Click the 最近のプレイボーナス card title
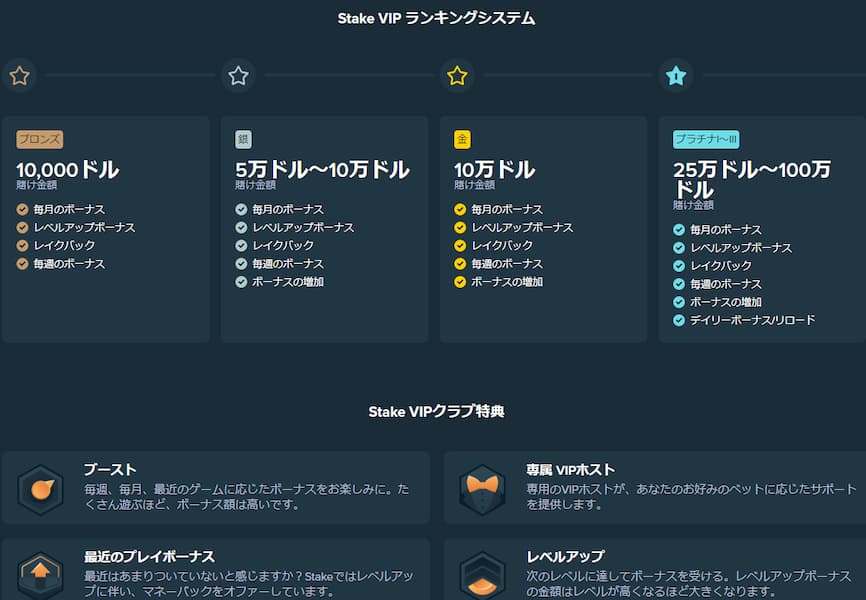 tap(149, 556)
